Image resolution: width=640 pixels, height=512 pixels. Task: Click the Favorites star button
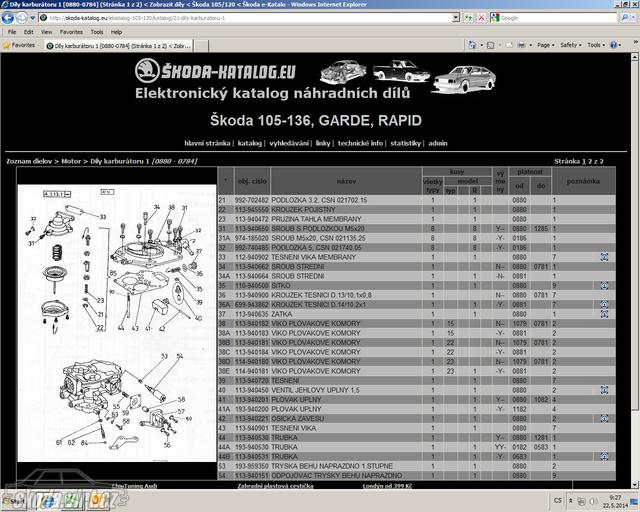coord(19,45)
